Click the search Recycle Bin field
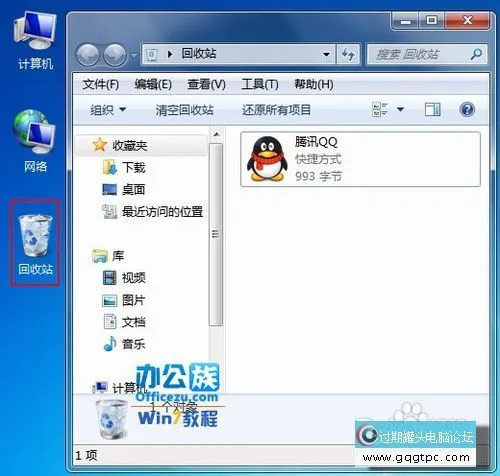The height and width of the screenshot is (476, 500). (427, 54)
